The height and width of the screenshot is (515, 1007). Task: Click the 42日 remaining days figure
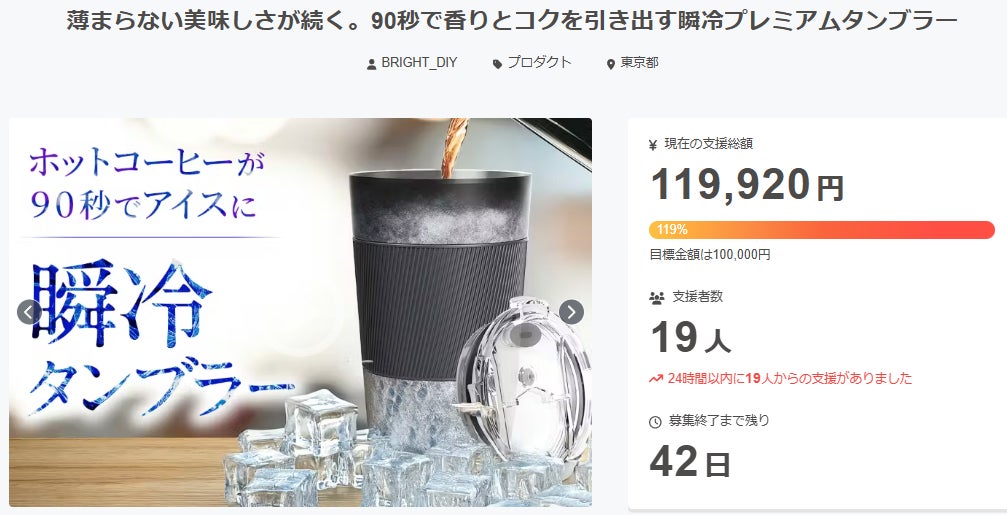coord(690,462)
